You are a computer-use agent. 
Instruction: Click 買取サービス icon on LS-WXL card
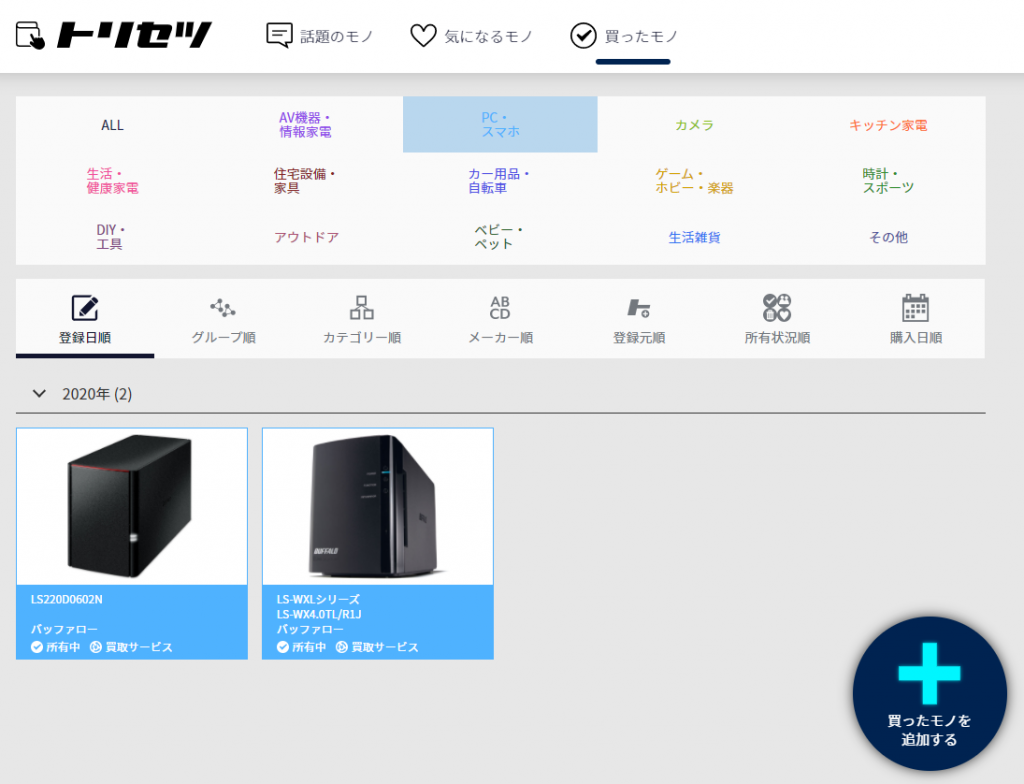[342, 647]
